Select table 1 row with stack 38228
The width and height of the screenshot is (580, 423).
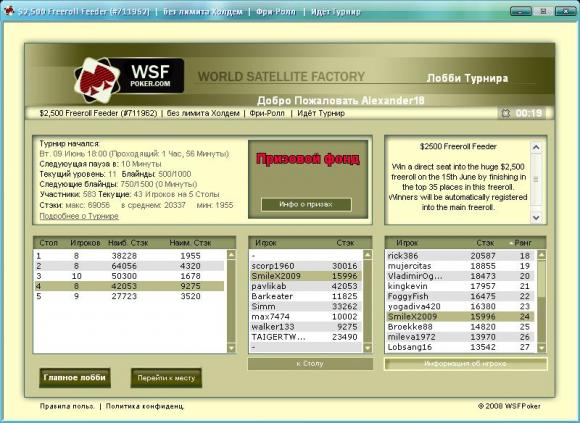(x=129, y=256)
